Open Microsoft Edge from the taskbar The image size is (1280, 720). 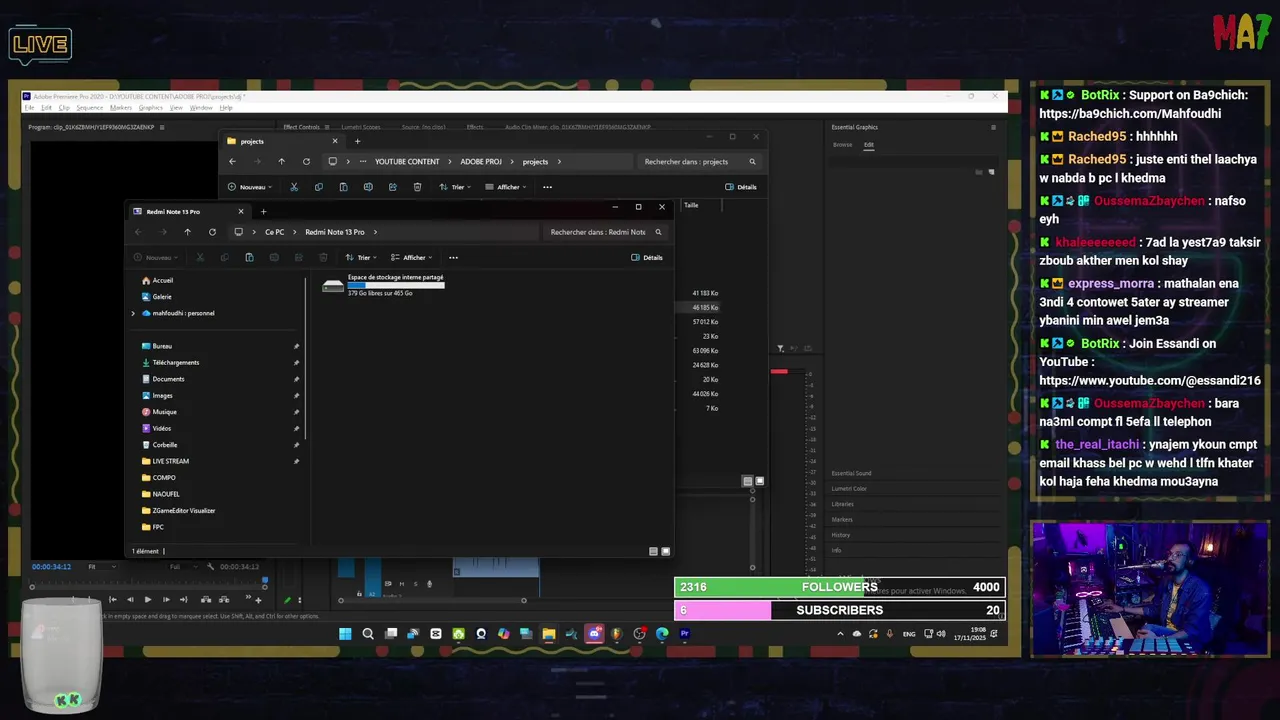[662, 634]
